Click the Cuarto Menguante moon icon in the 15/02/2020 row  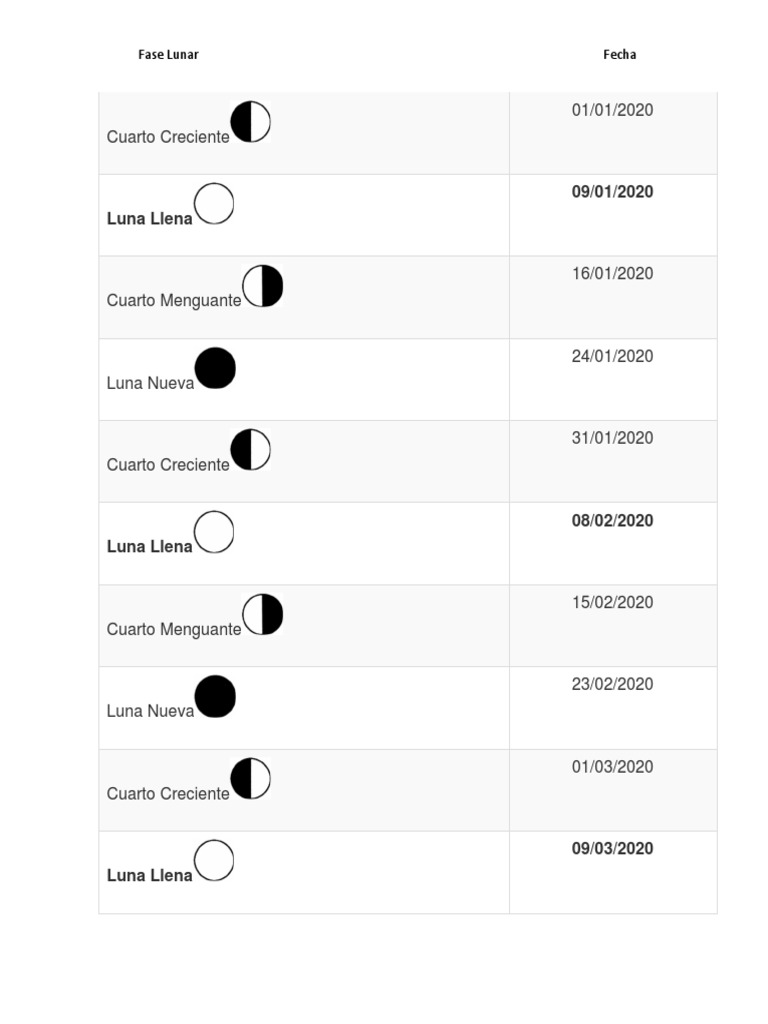(x=262, y=614)
